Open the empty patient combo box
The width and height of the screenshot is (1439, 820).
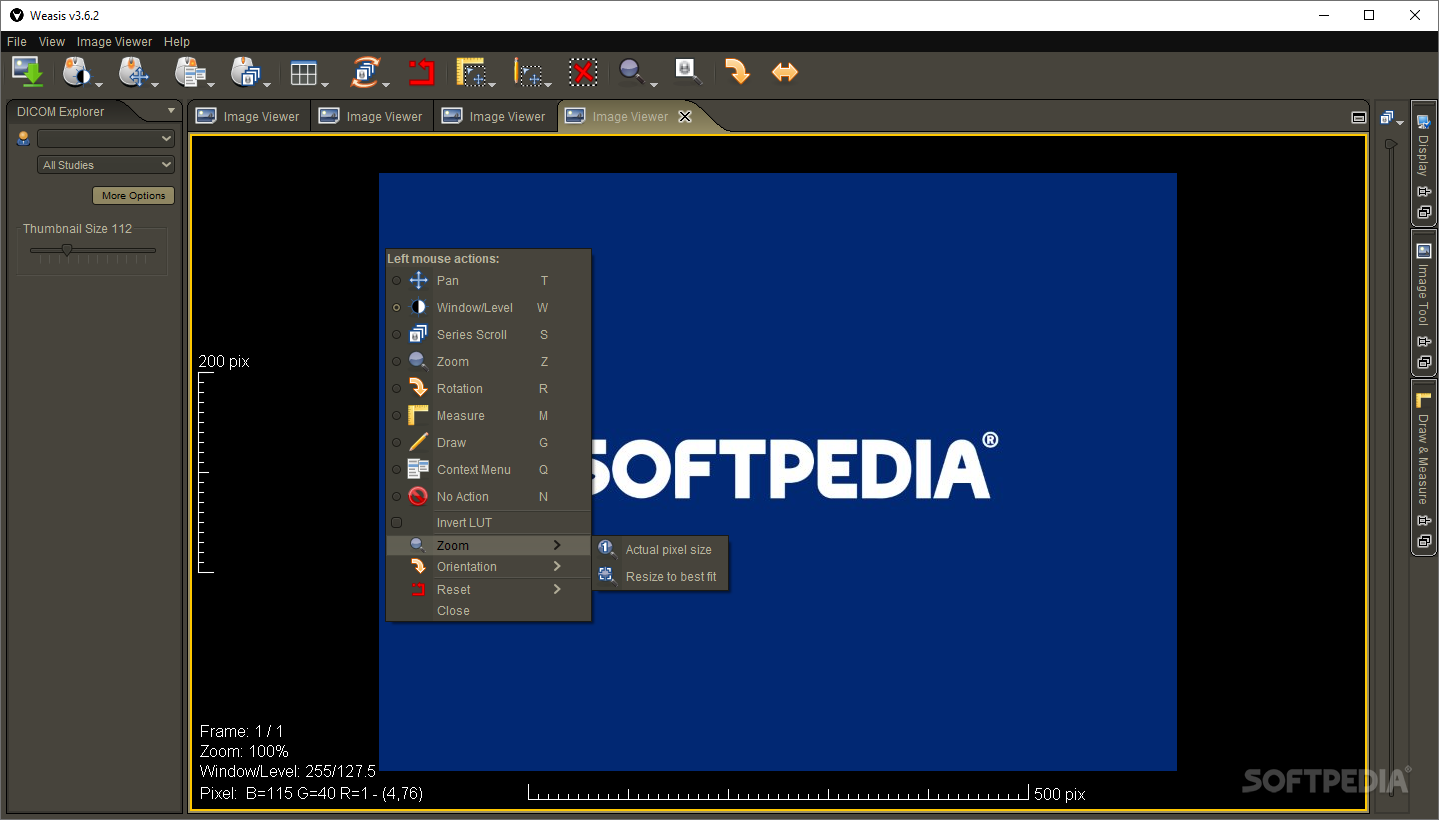[106, 138]
